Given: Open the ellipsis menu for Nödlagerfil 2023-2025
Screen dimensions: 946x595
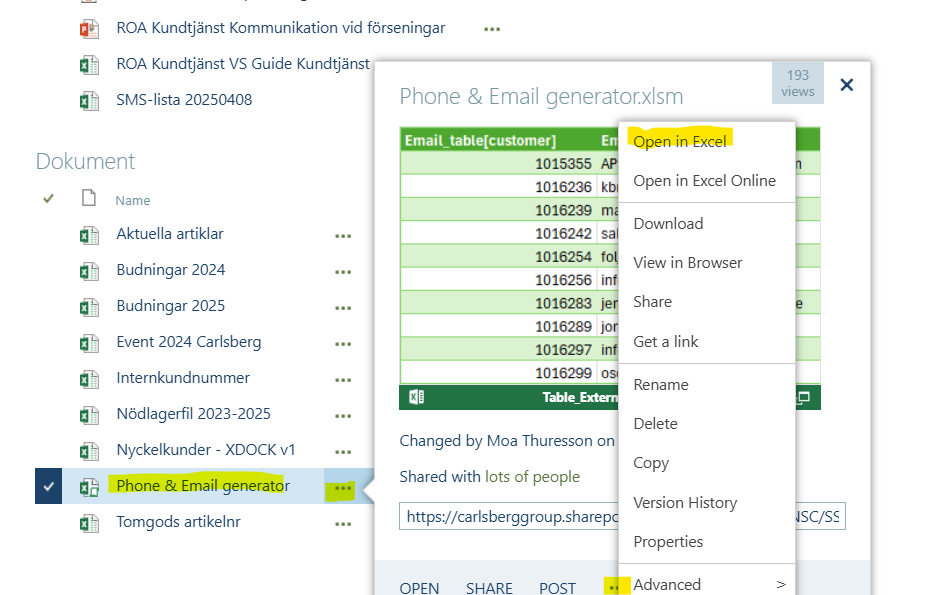Looking at the screenshot, I should 344,415.
